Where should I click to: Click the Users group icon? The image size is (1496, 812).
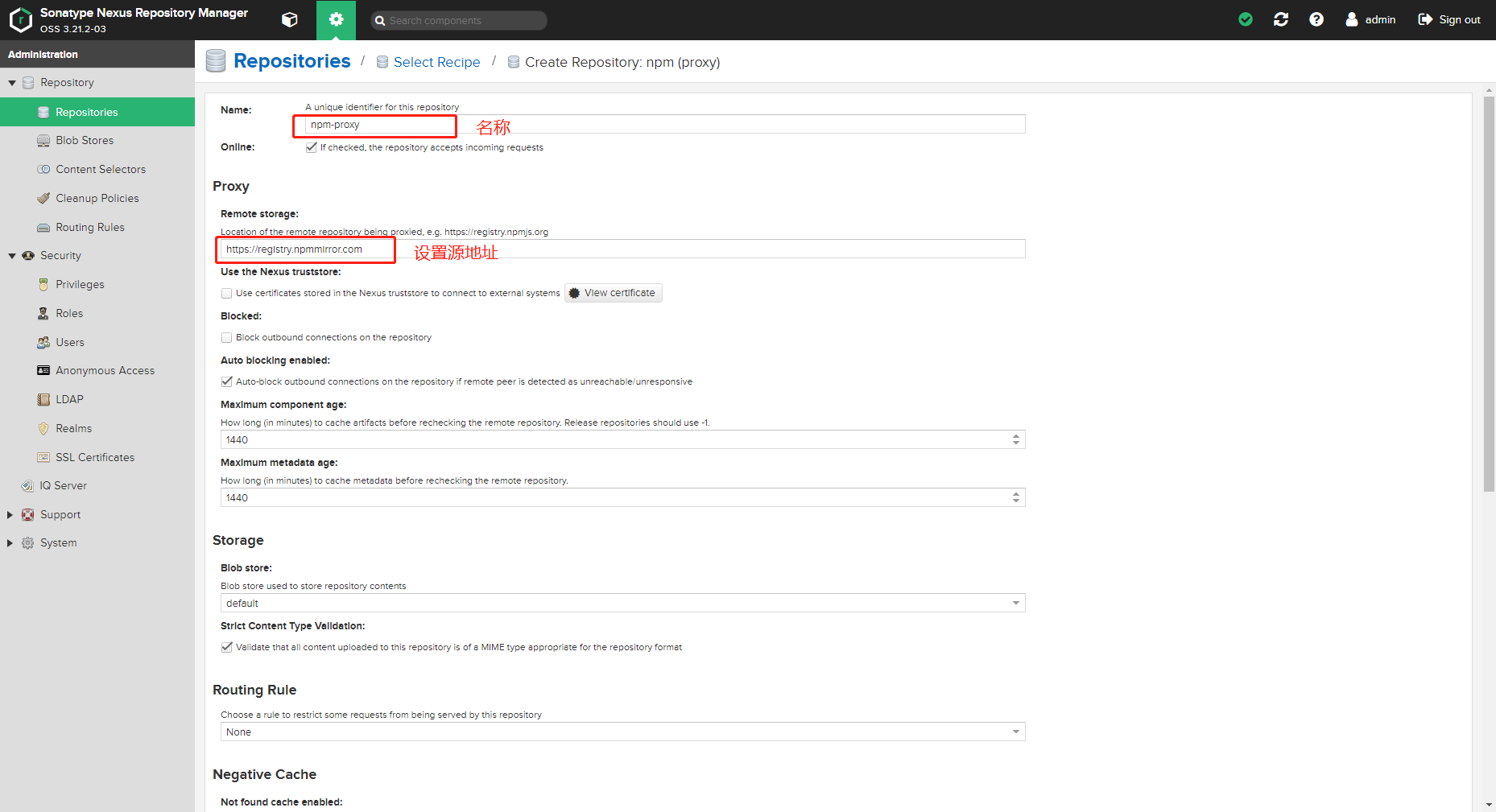coord(43,343)
